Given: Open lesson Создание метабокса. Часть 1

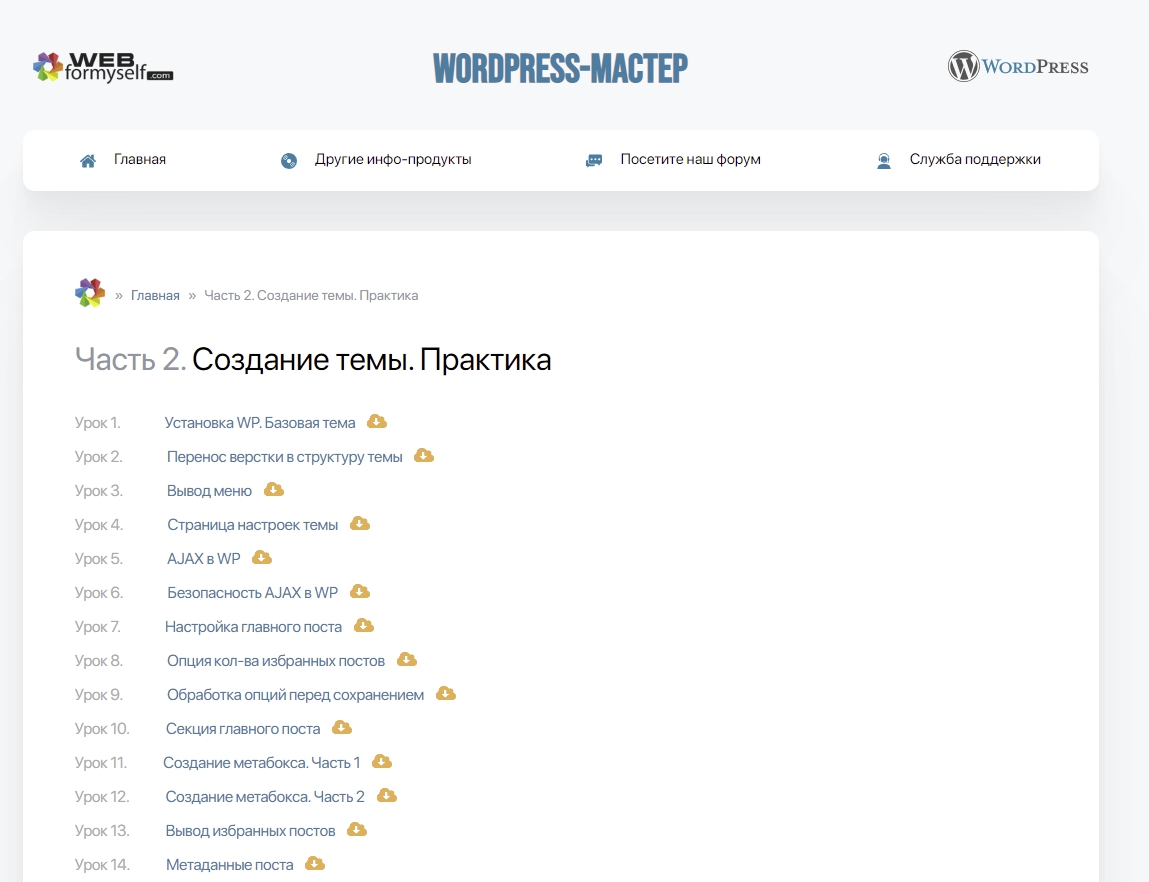Looking at the screenshot, I should 262,763.
